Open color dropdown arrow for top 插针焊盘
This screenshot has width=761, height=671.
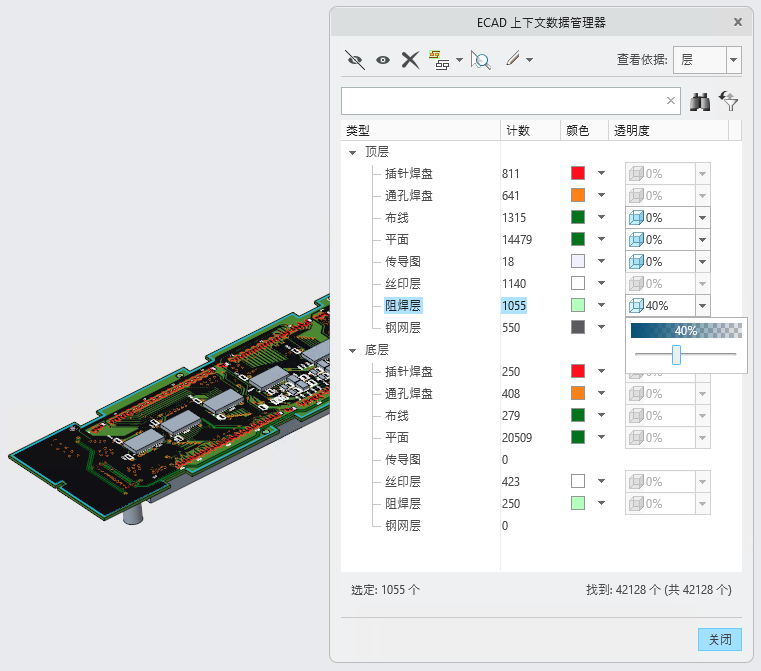click(601, 173)
